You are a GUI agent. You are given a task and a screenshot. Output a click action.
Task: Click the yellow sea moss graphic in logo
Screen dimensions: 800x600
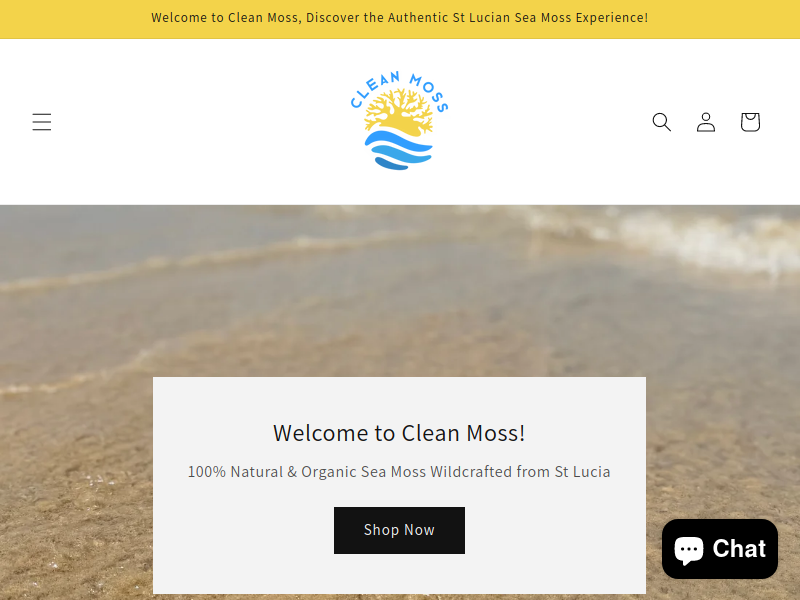398,113
